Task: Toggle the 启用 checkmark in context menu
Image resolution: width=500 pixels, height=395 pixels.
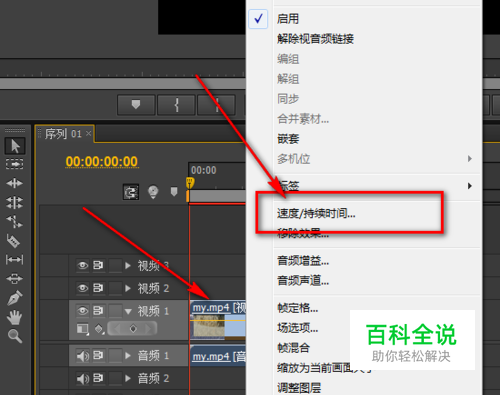Action: click(x=258, y=19)
